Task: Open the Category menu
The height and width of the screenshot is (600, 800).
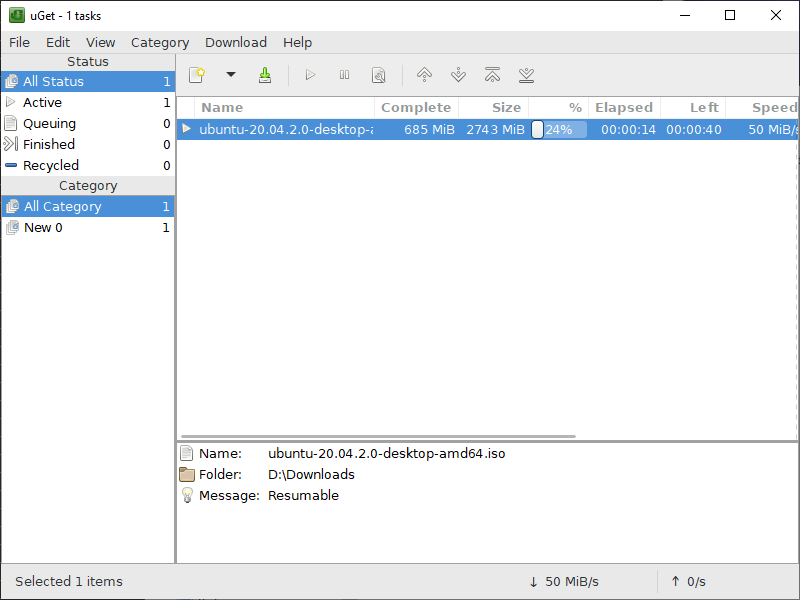Action: [160, 42]
